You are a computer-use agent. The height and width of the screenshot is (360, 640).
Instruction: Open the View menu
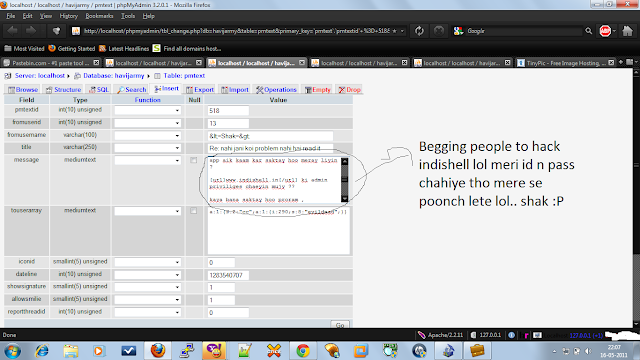[46, 16]
